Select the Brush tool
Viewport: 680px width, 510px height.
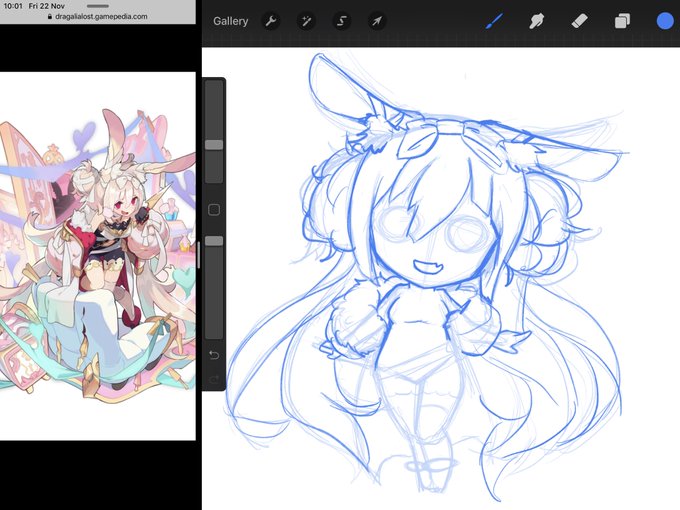(495, 21)
